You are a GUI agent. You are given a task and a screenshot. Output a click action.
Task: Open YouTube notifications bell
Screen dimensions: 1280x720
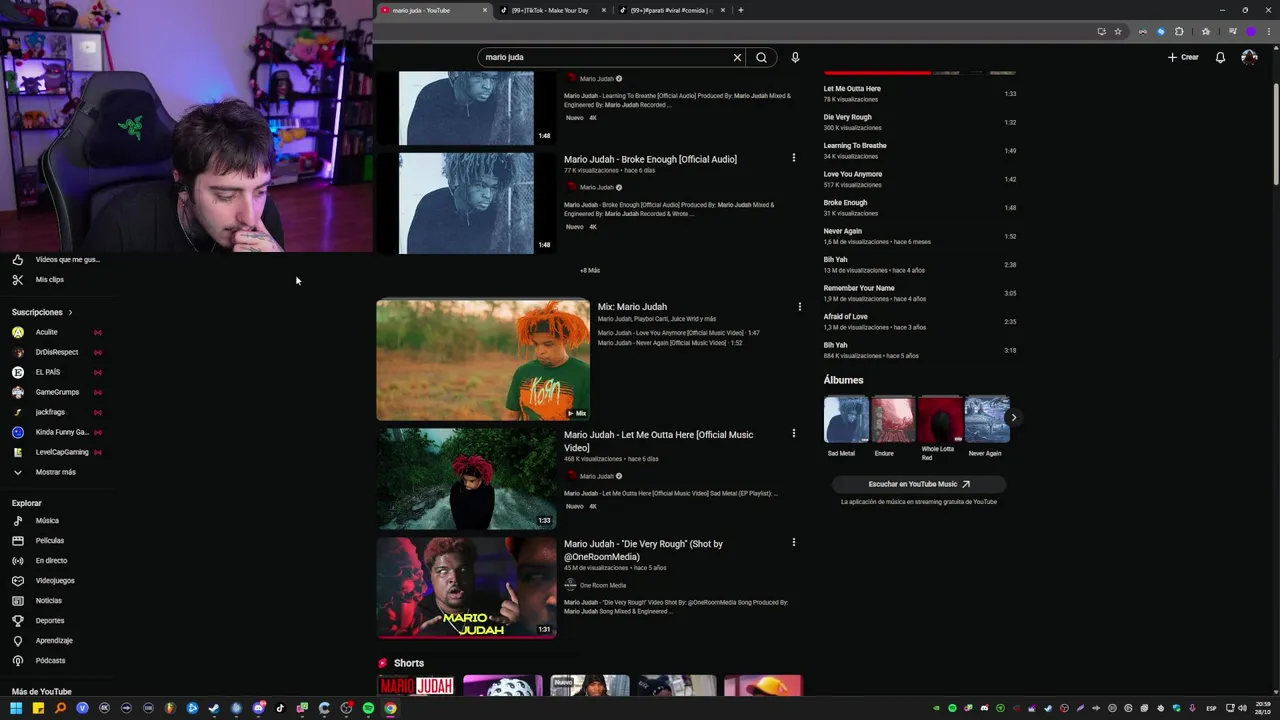pyautogui.click(x=1220, y=57)
